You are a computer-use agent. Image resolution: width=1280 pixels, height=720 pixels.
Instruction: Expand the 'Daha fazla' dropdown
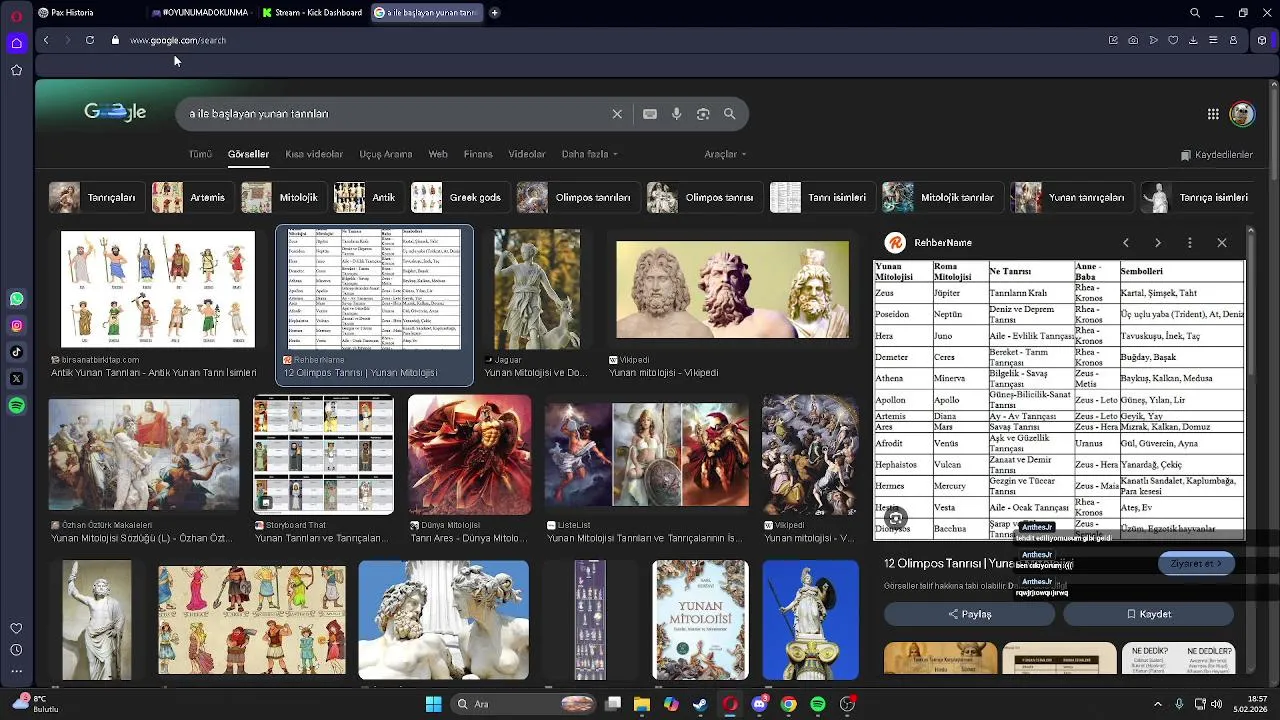tap(589, 155)
